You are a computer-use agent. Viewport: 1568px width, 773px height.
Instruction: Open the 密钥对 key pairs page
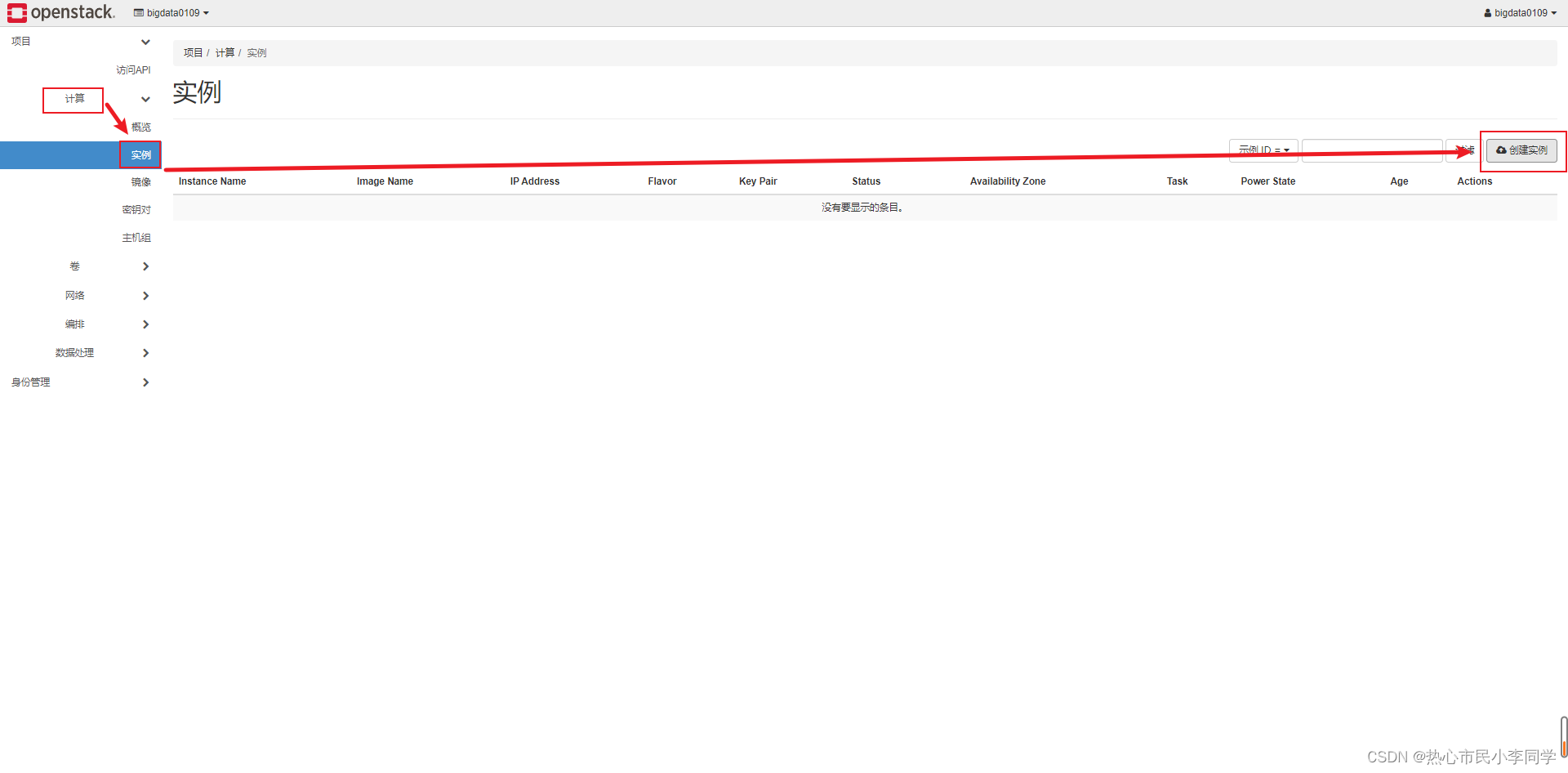(x=136, y=210)
